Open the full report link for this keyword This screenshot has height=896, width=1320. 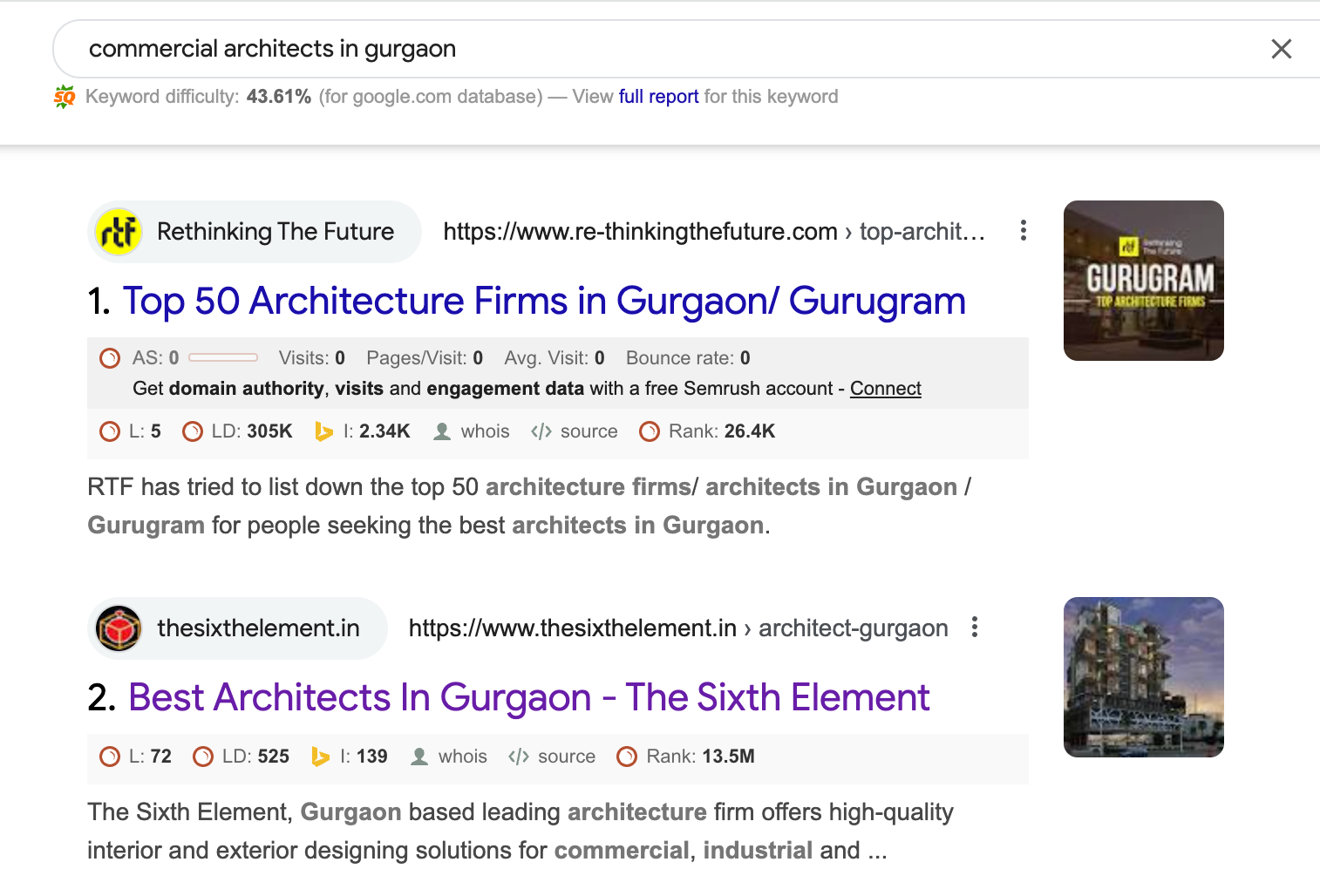click(658, 97)
